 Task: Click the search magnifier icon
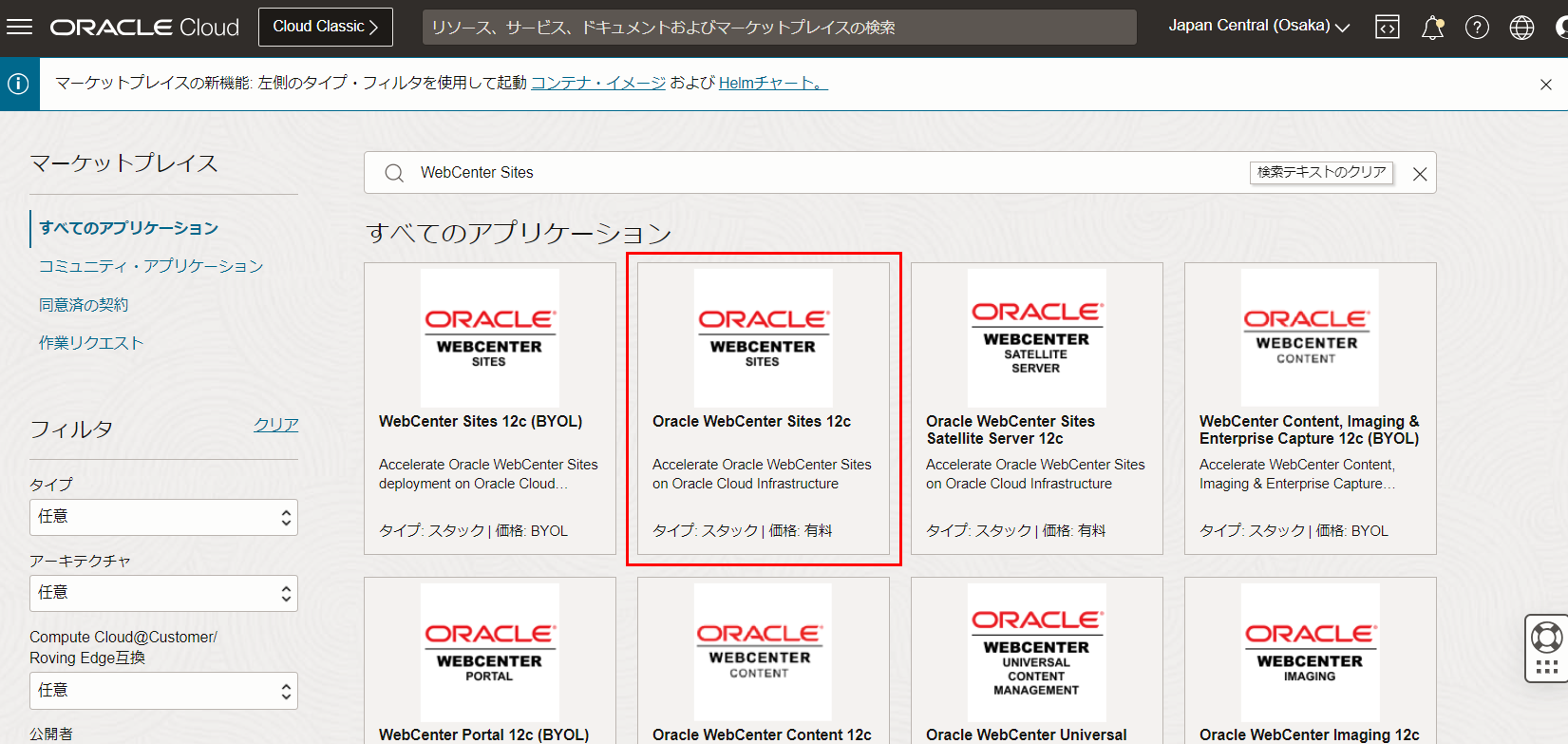[394, 173]
